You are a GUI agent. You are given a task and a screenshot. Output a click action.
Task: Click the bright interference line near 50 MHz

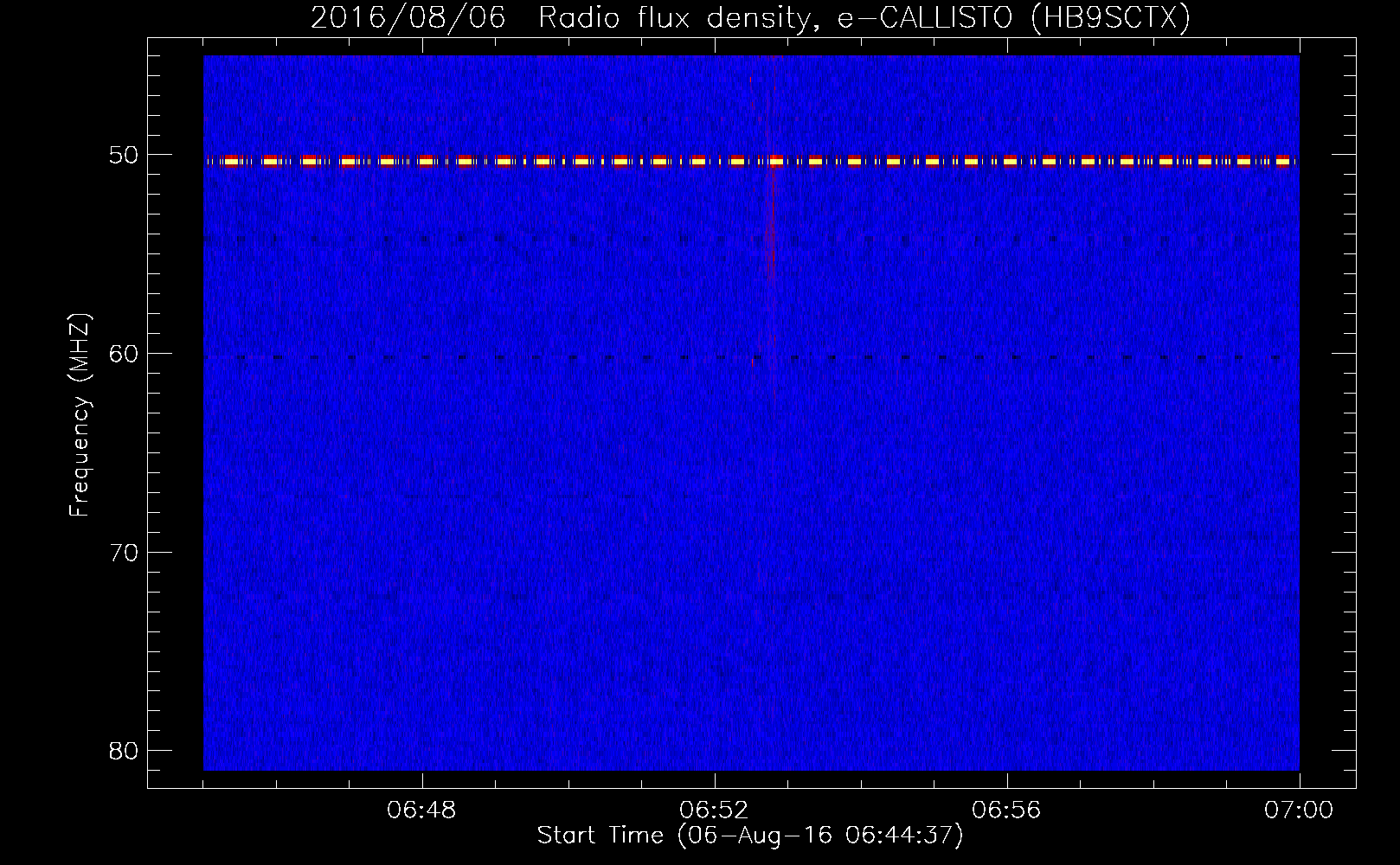pos(751,161)
